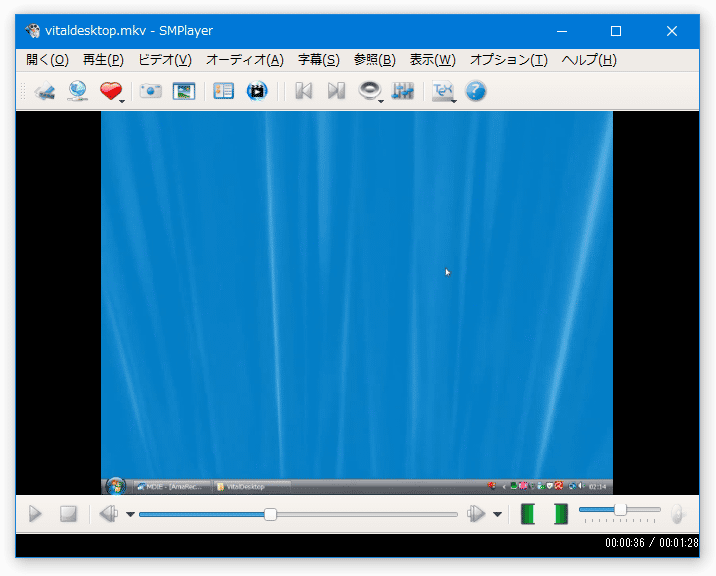The height and width of the screenshot is (576, 716).
Task: Open the ビデオ(V) menu
Action: 165,60
